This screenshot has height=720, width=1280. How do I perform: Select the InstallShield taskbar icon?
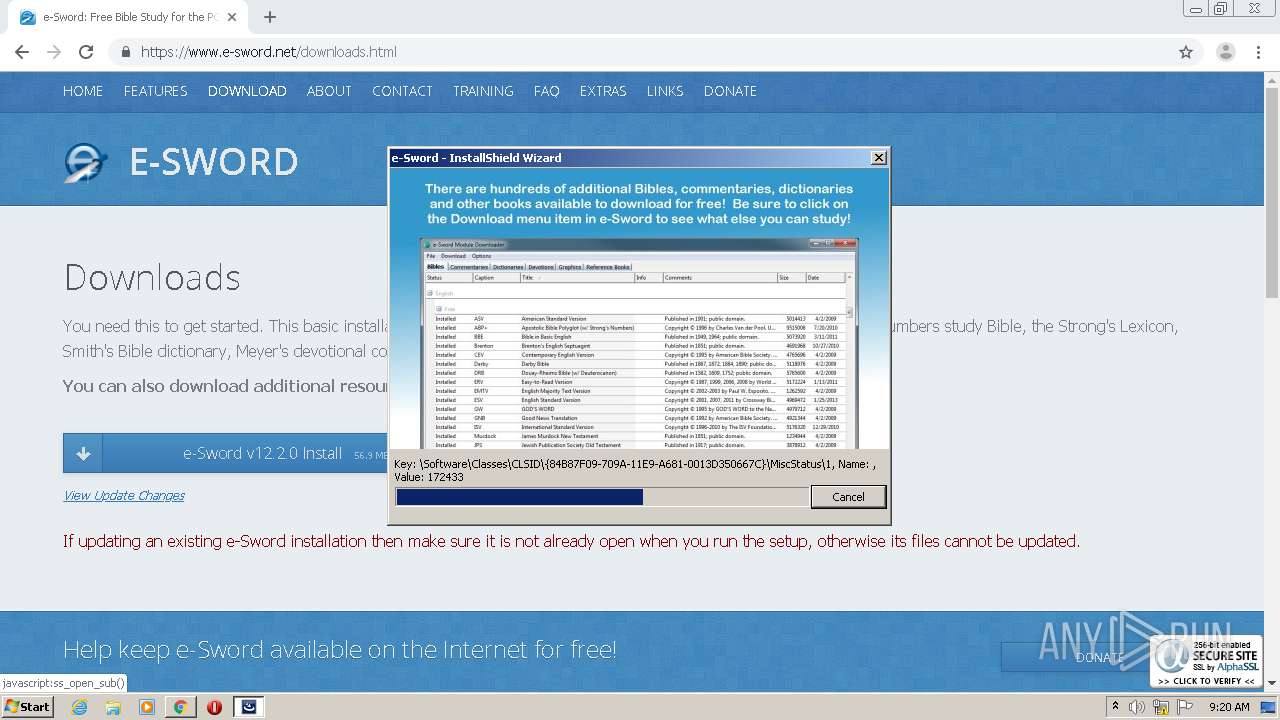pos(249,707)
